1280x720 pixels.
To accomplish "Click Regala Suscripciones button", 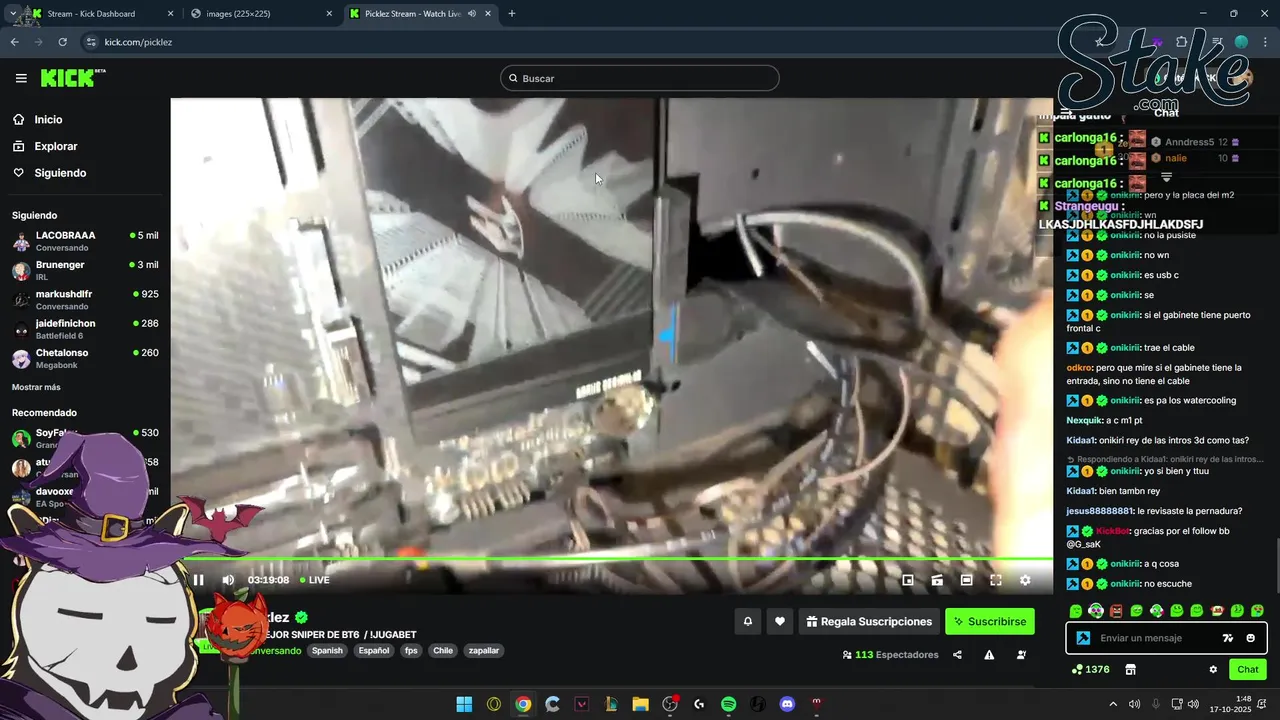I will [869, 621].
